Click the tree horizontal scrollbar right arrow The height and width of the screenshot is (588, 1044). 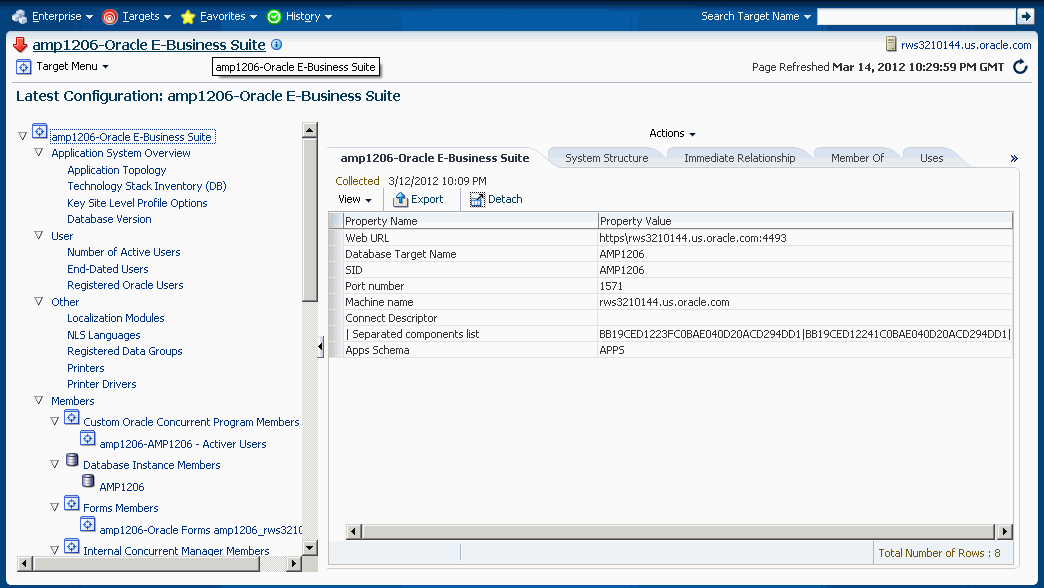(x=294, y=563)
